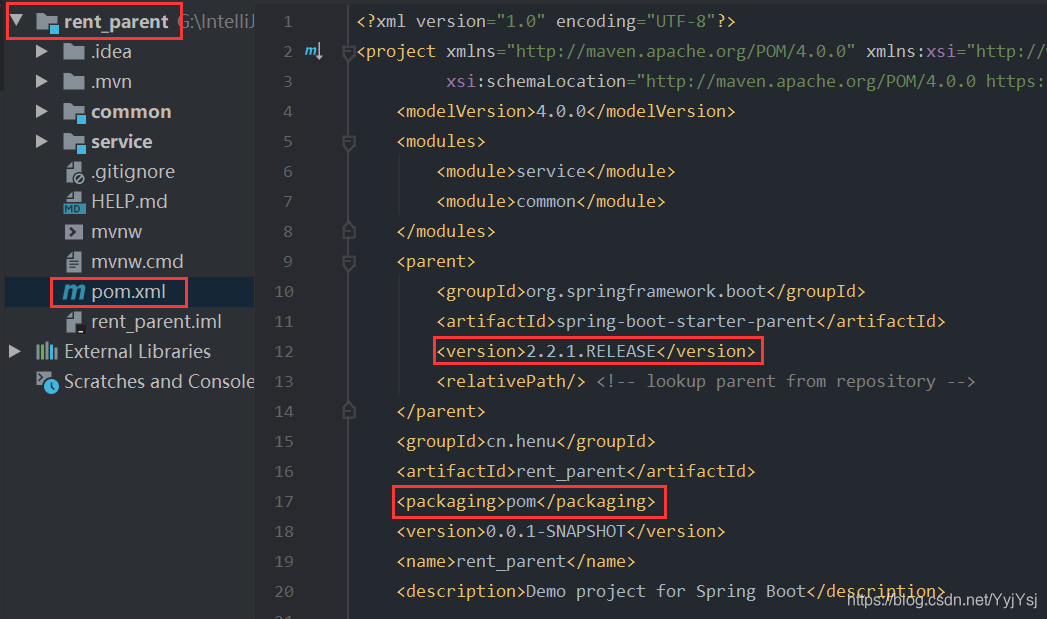Image resolution: width=1047 pixels, height=619 pixels.
Task: Select mvnw.cmd in the project tree
Action: coord(137,262)
